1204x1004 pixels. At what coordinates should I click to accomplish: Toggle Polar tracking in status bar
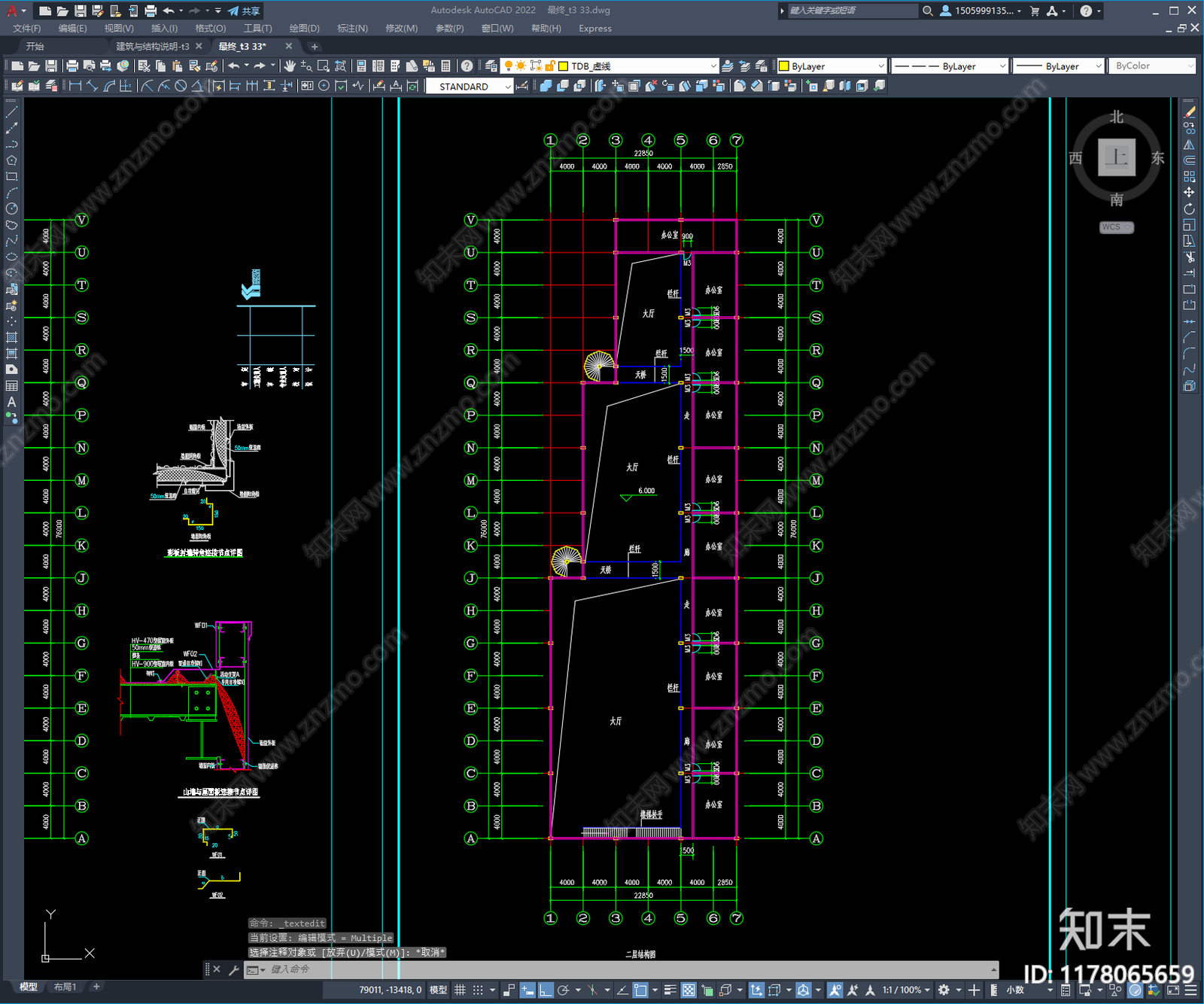tap(563, 990)
